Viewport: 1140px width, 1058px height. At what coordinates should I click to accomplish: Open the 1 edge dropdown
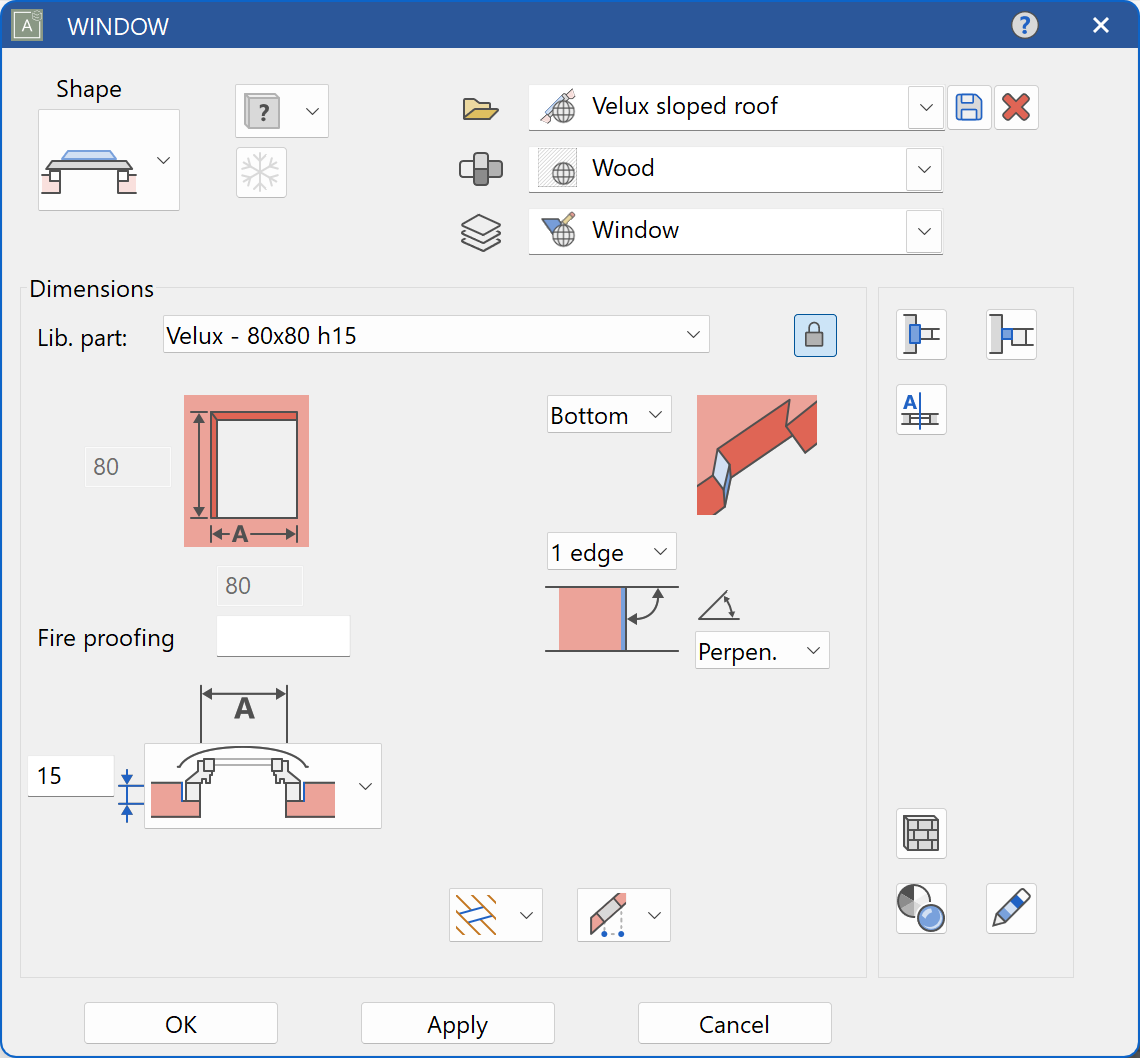point(611,551)
